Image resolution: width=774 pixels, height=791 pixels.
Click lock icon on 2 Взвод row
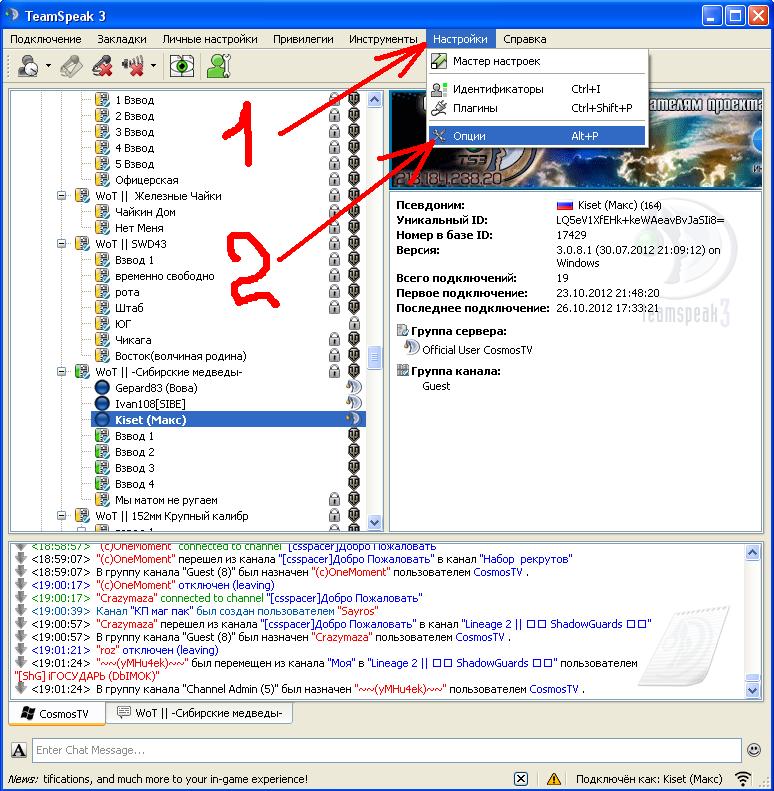[334, 116]
